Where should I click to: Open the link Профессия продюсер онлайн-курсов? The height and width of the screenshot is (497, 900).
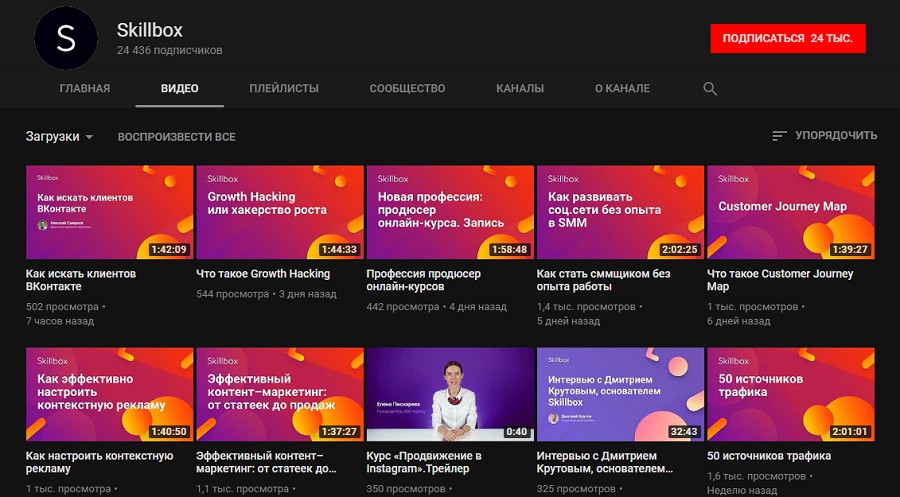(424, 280)
